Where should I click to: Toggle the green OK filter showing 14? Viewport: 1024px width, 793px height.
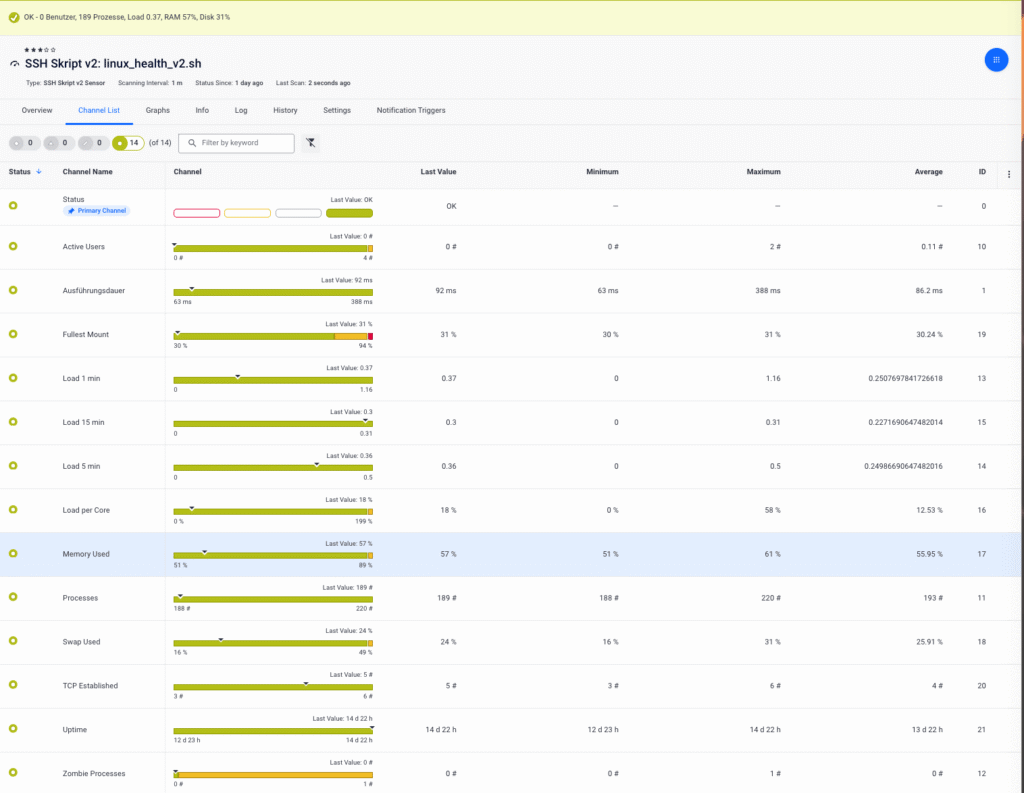point(128,143)
